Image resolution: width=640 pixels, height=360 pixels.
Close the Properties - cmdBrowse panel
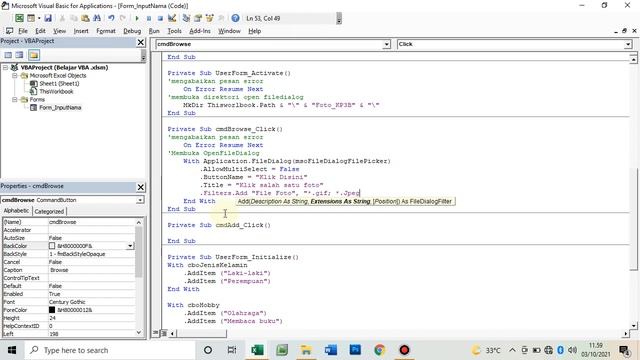coord(140,187)
